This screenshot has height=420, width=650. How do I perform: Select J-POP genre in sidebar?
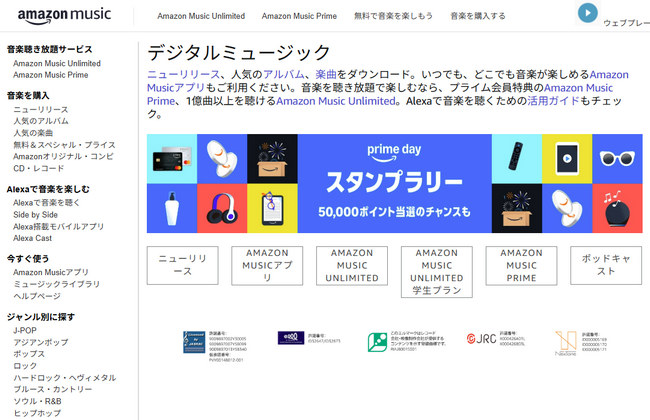pyautogui.click(x=24, y=330)
